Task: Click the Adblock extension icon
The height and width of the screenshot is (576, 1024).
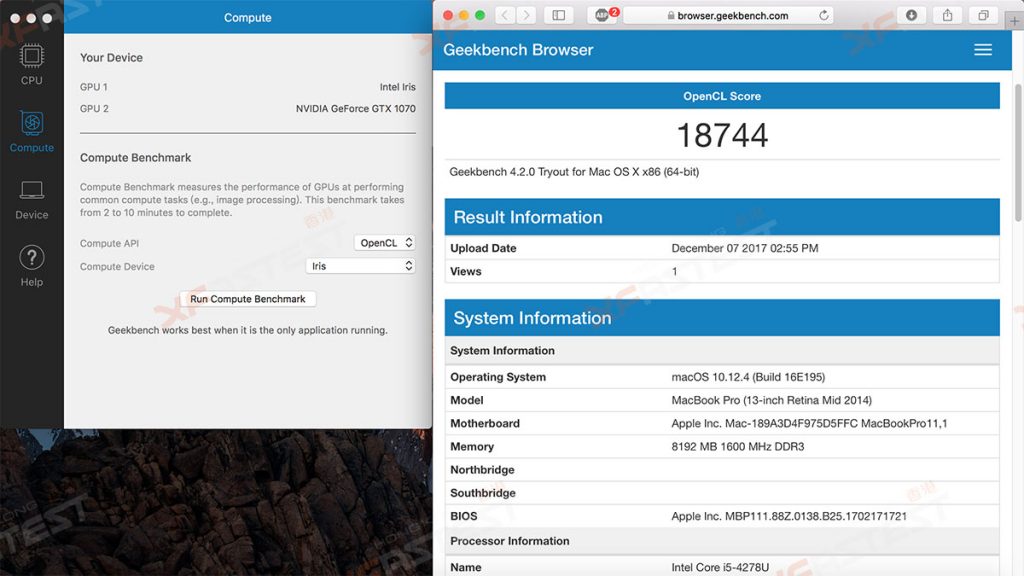Action: (602, 15)
